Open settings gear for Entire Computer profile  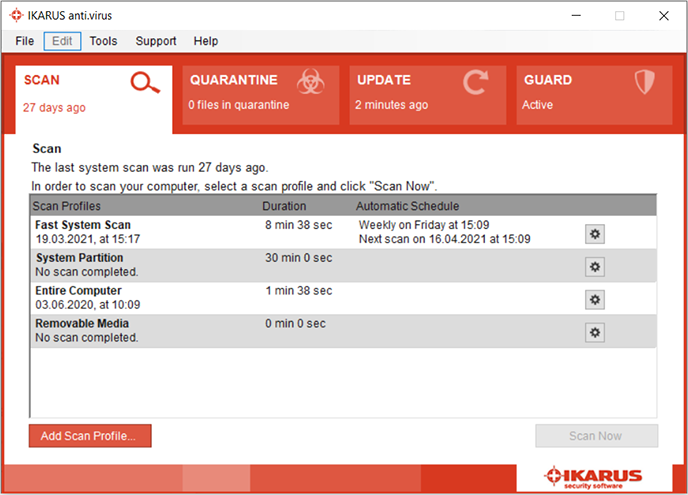point(595,299)
